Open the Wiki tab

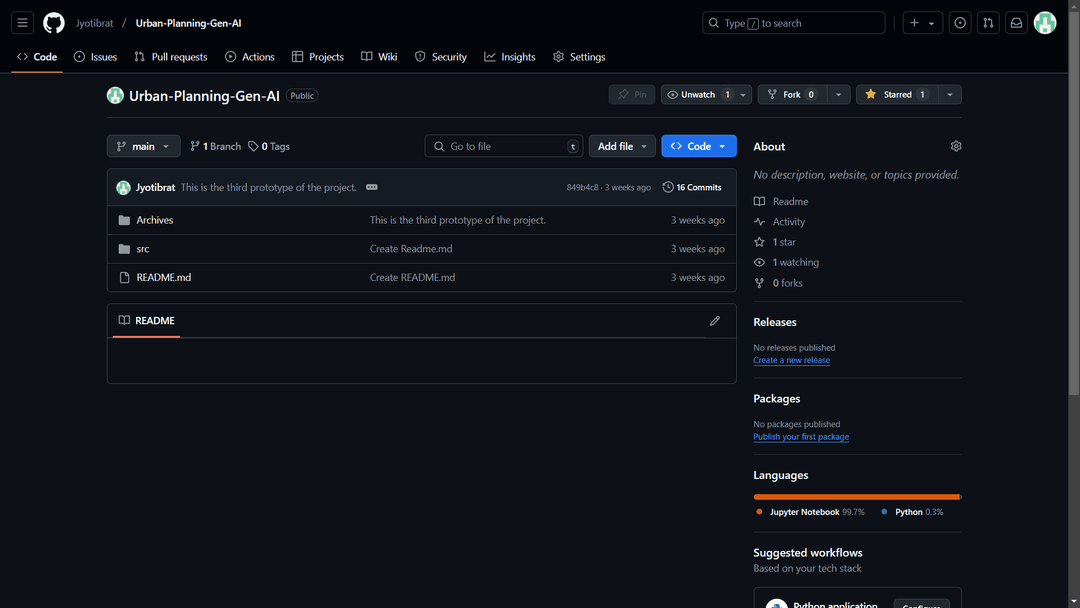pyautogui.click(x=379, y=57)
